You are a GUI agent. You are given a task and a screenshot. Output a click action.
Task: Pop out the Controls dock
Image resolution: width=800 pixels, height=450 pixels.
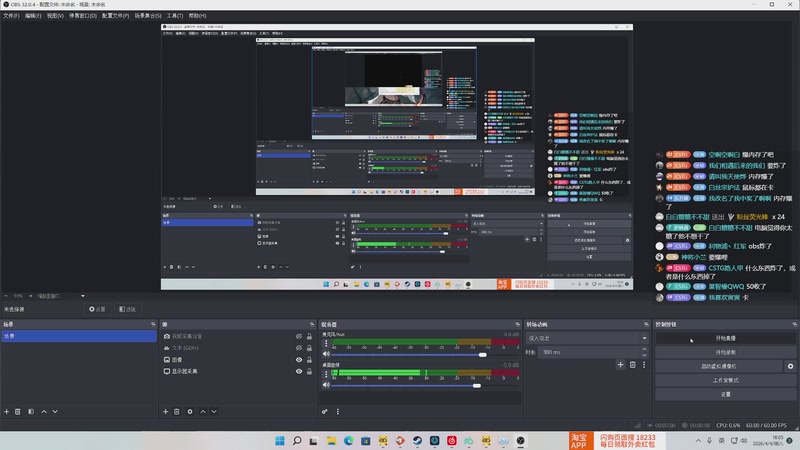tap(794, 324)
